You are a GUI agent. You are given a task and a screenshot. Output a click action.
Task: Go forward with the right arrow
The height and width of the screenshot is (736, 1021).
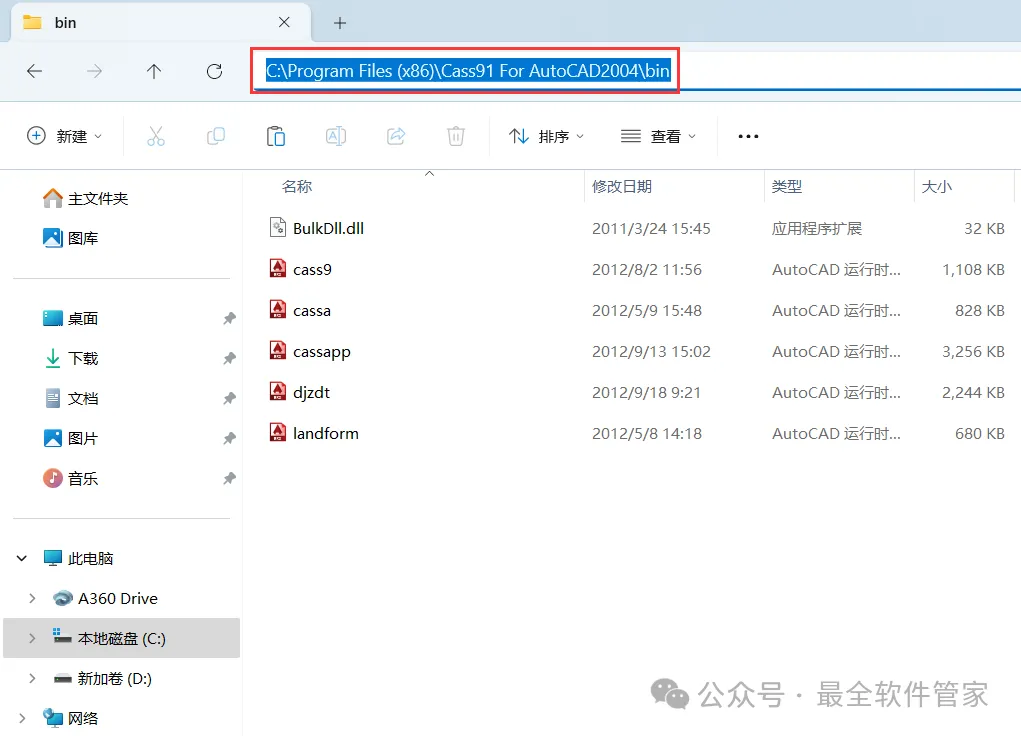94,71
